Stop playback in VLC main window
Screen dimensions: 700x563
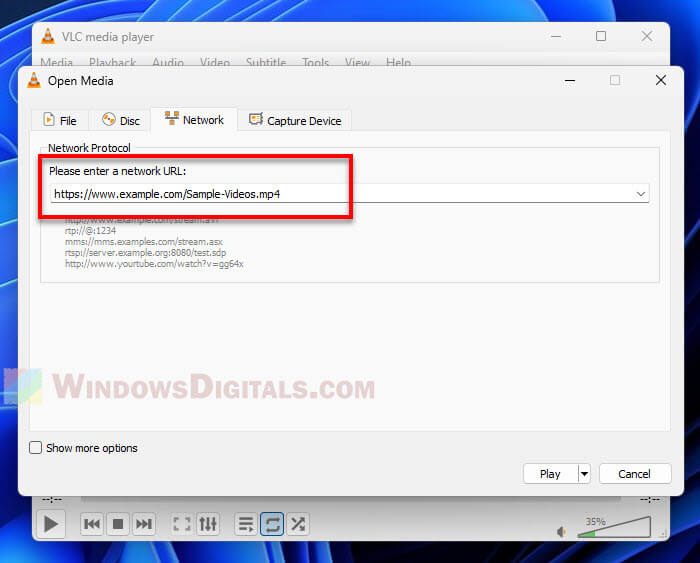(x=118, y=524)
